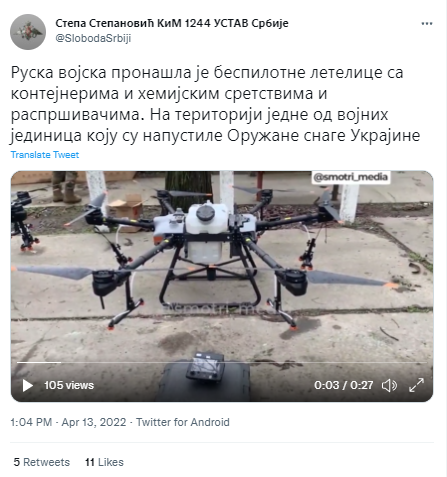
Task: Open the Степа Степановић display name
Action: [x=172, y=23]
